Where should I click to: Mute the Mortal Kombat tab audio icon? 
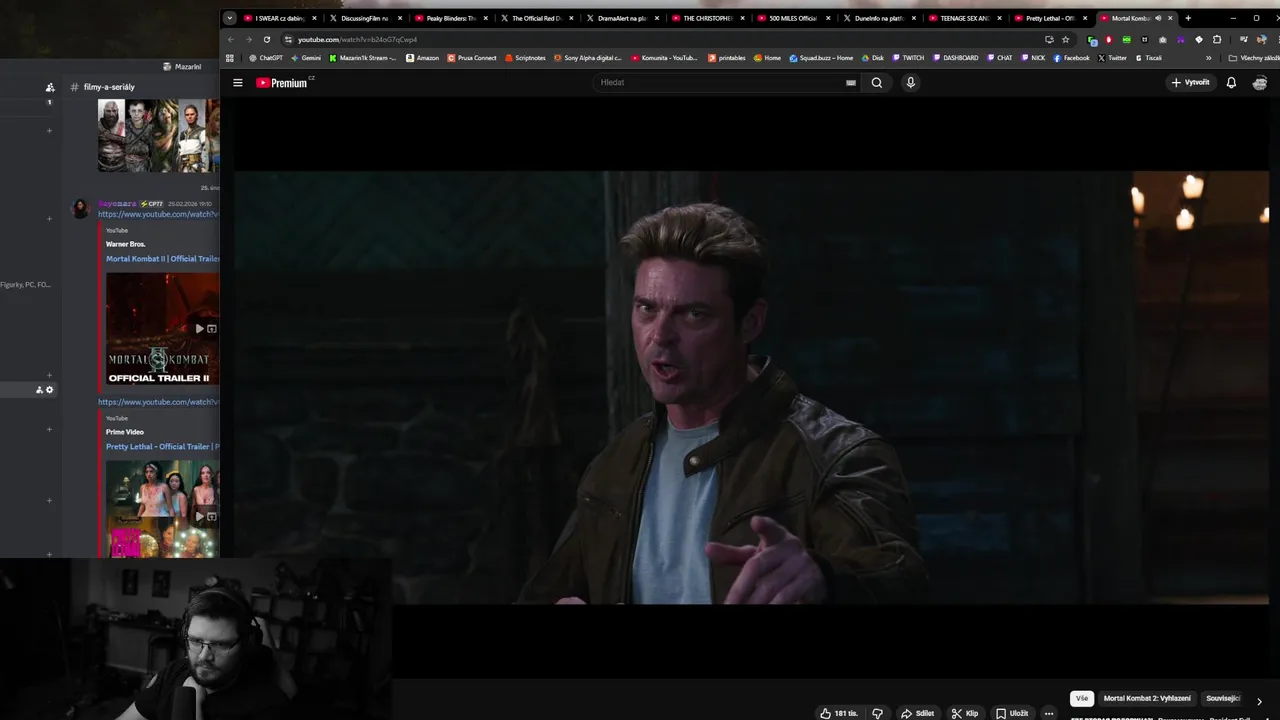pos(1158,18)
